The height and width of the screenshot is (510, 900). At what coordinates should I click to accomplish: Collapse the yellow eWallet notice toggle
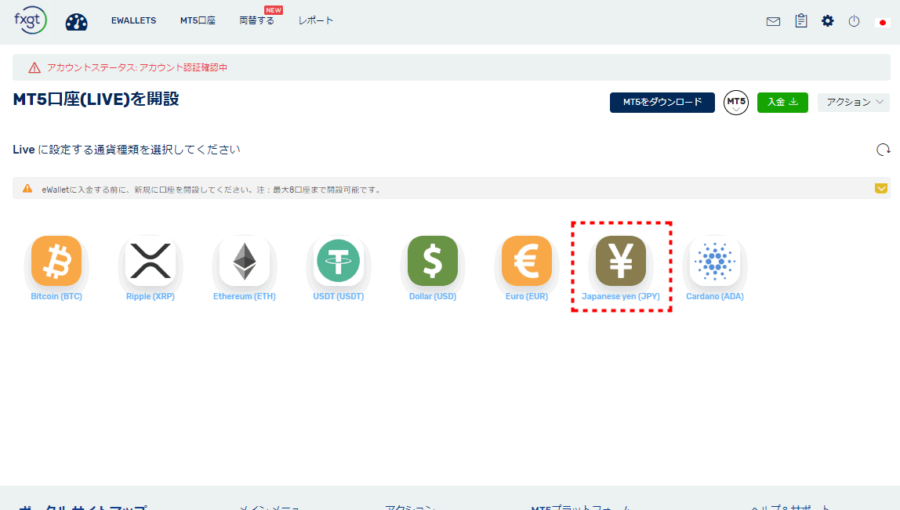pos(881,188)
